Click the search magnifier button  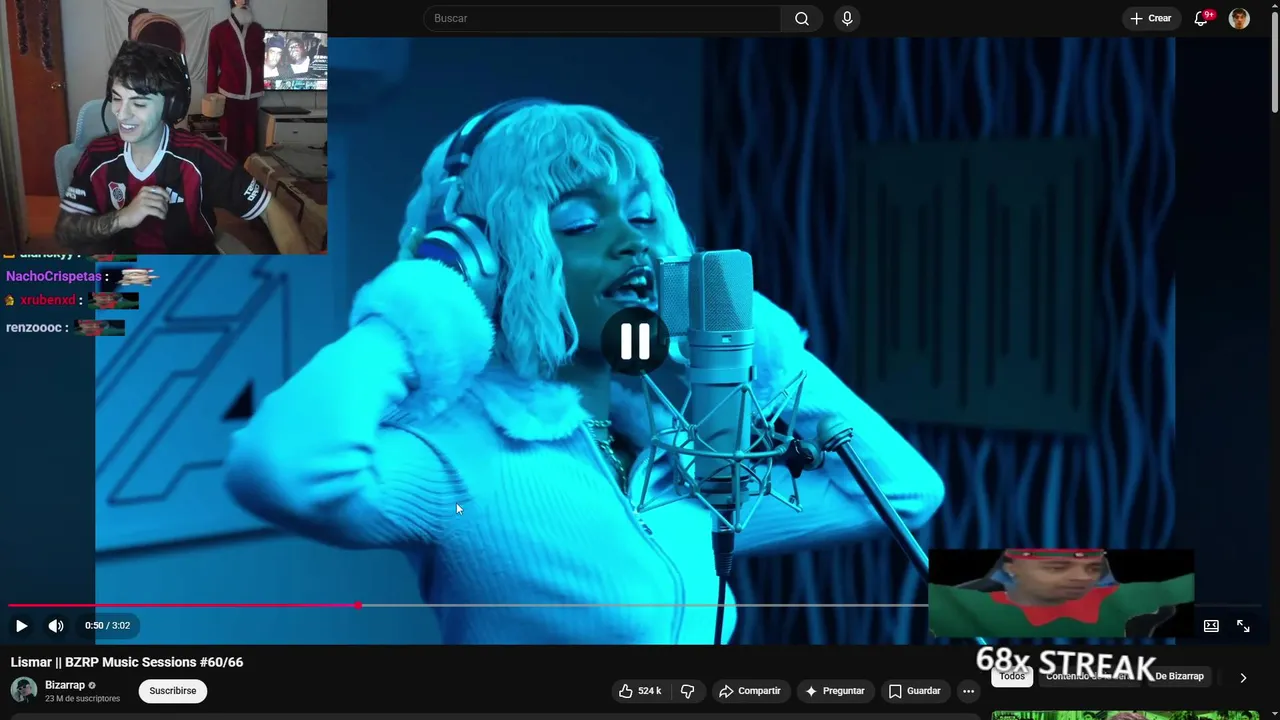tap(802, 18)
